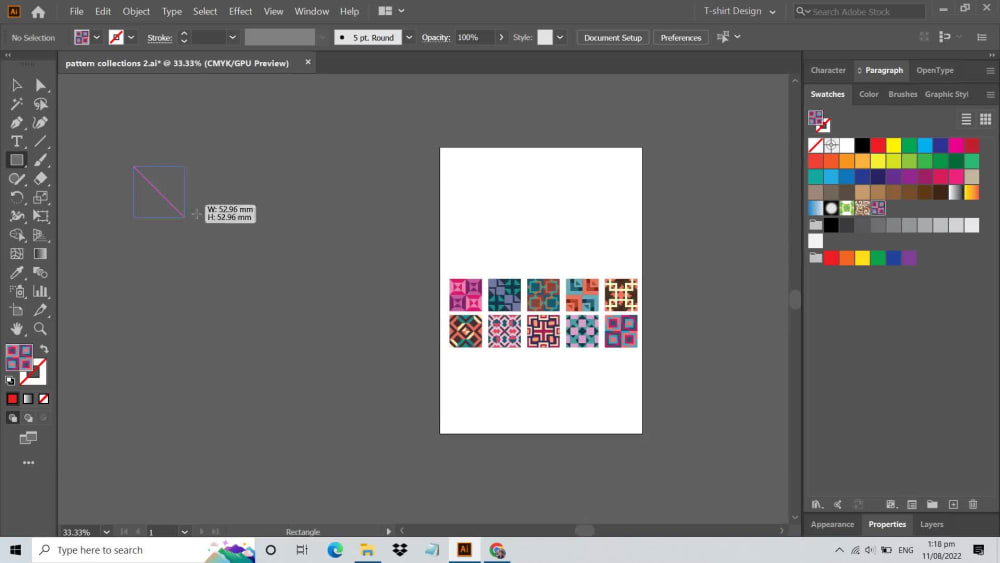Select the Eyedropper tool
The height and width of the screenshot is (563, 1000).
pyautogui.click(x=17, y=273)
